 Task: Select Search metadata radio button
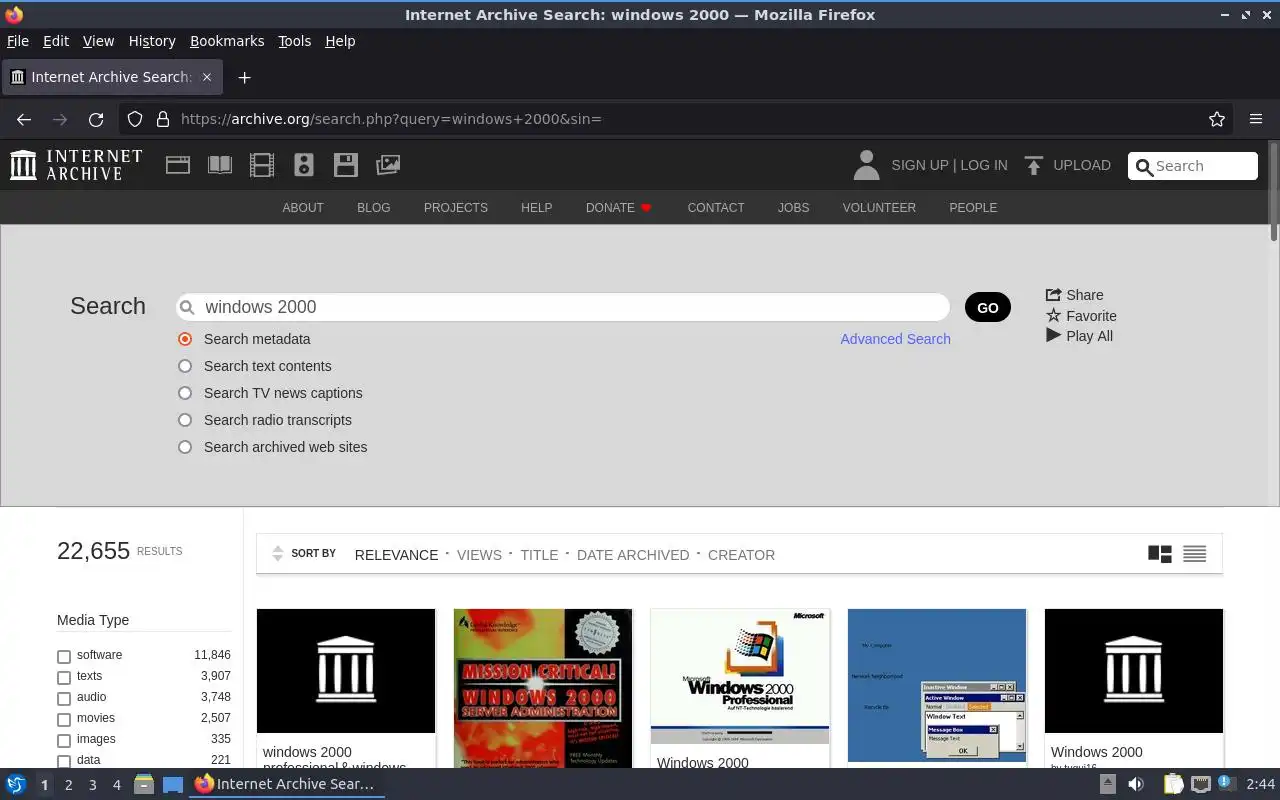pyautogui.click(x=185, y=339)
